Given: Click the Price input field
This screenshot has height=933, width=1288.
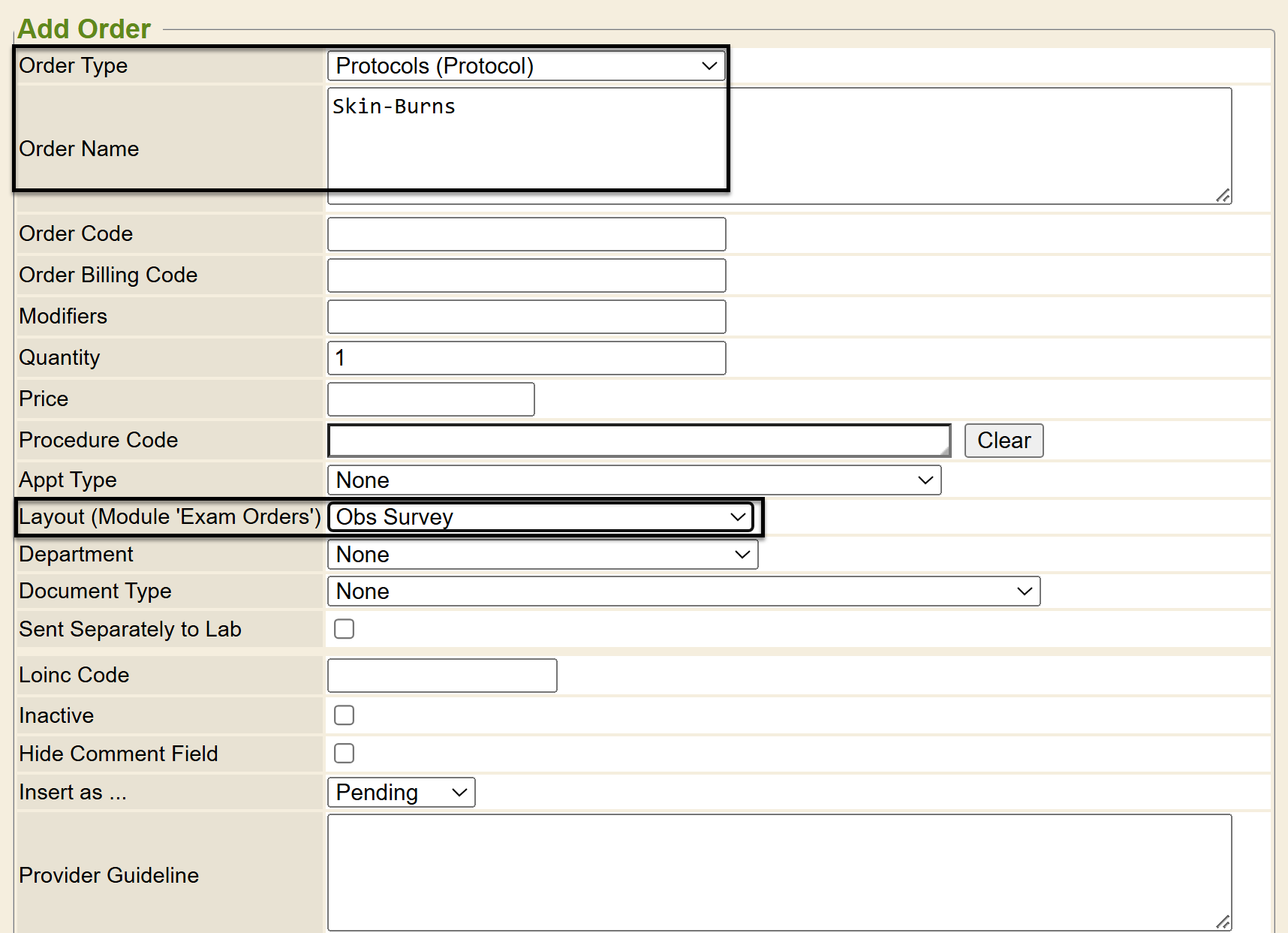Looking at the screenshot, I should click(431, 399).
